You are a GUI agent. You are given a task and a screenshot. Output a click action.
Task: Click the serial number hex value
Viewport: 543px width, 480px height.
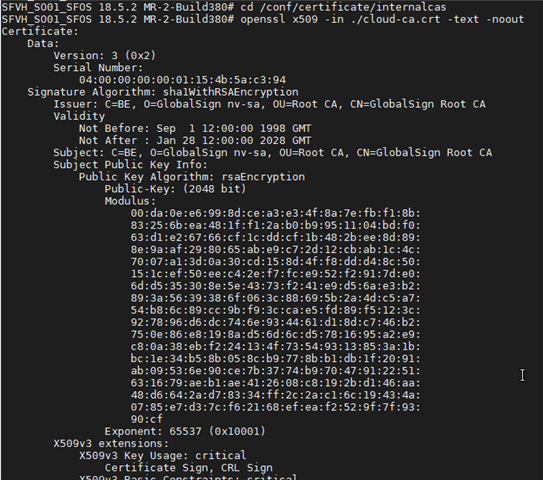click(x=183, y=80)
